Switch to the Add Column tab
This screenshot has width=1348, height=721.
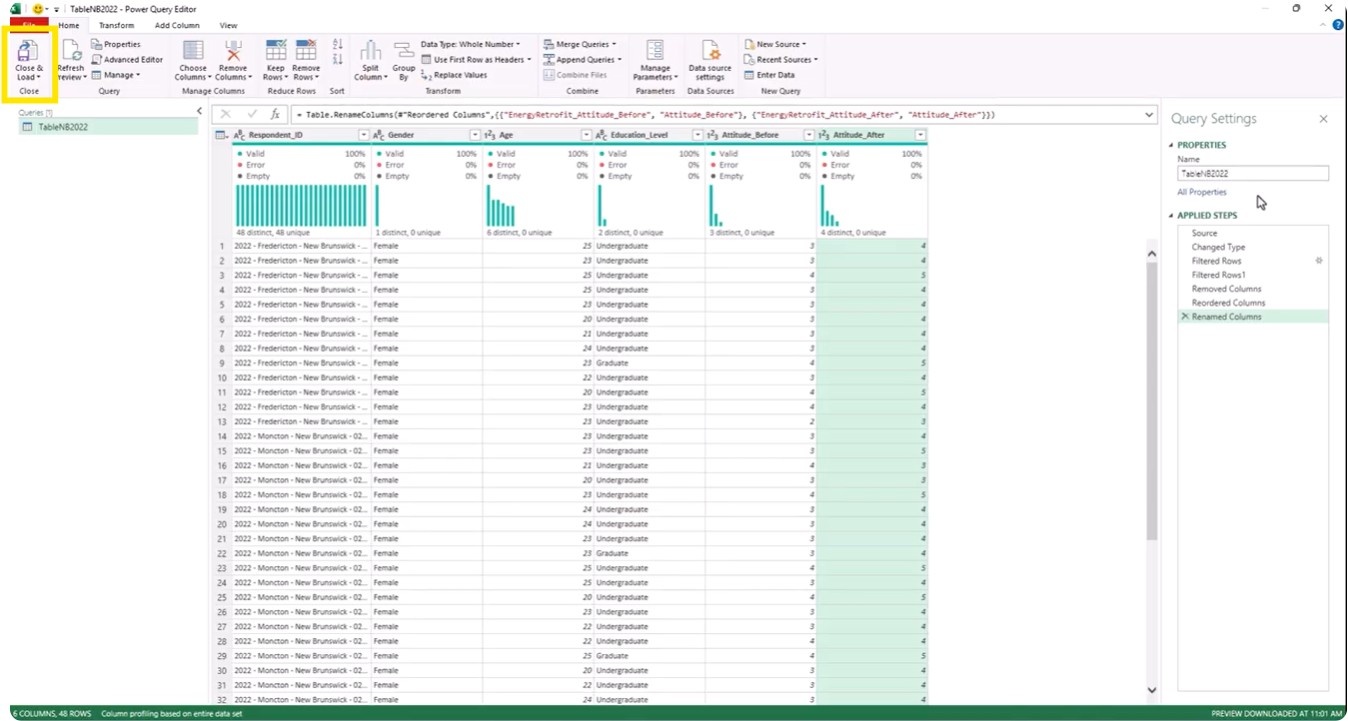[x=177, y=25]
